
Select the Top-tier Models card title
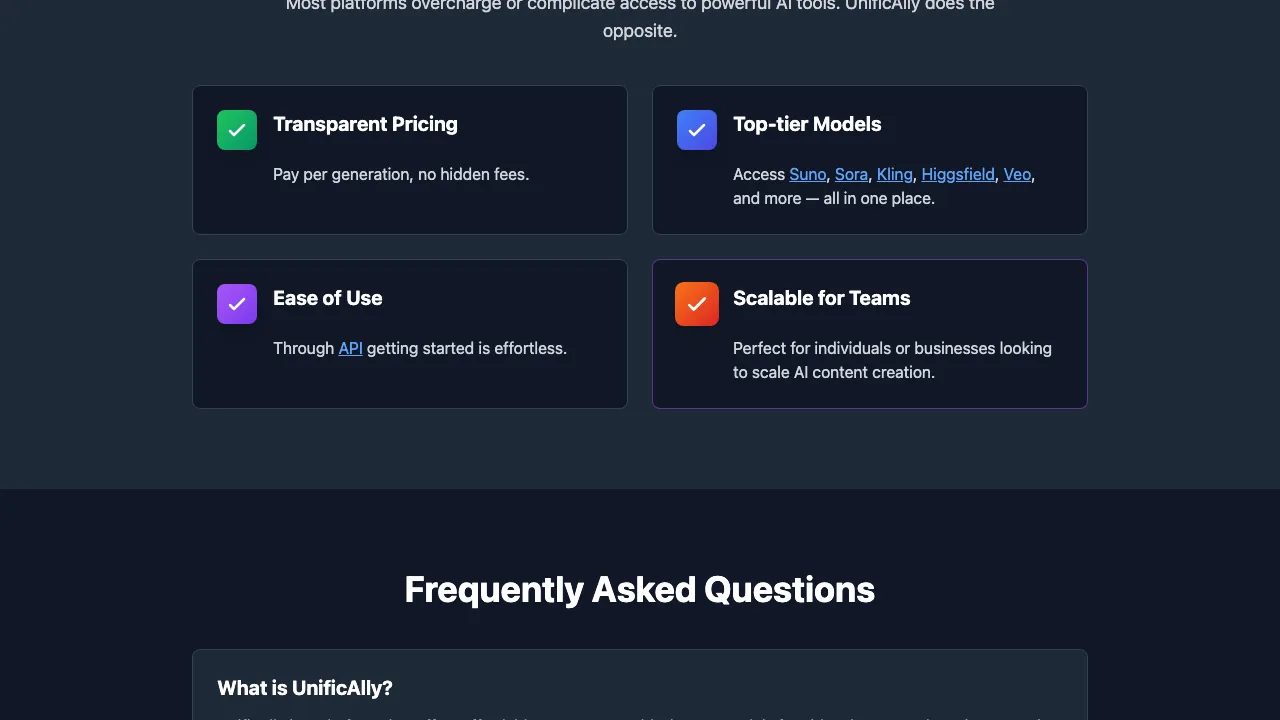[x=807, y=124]
